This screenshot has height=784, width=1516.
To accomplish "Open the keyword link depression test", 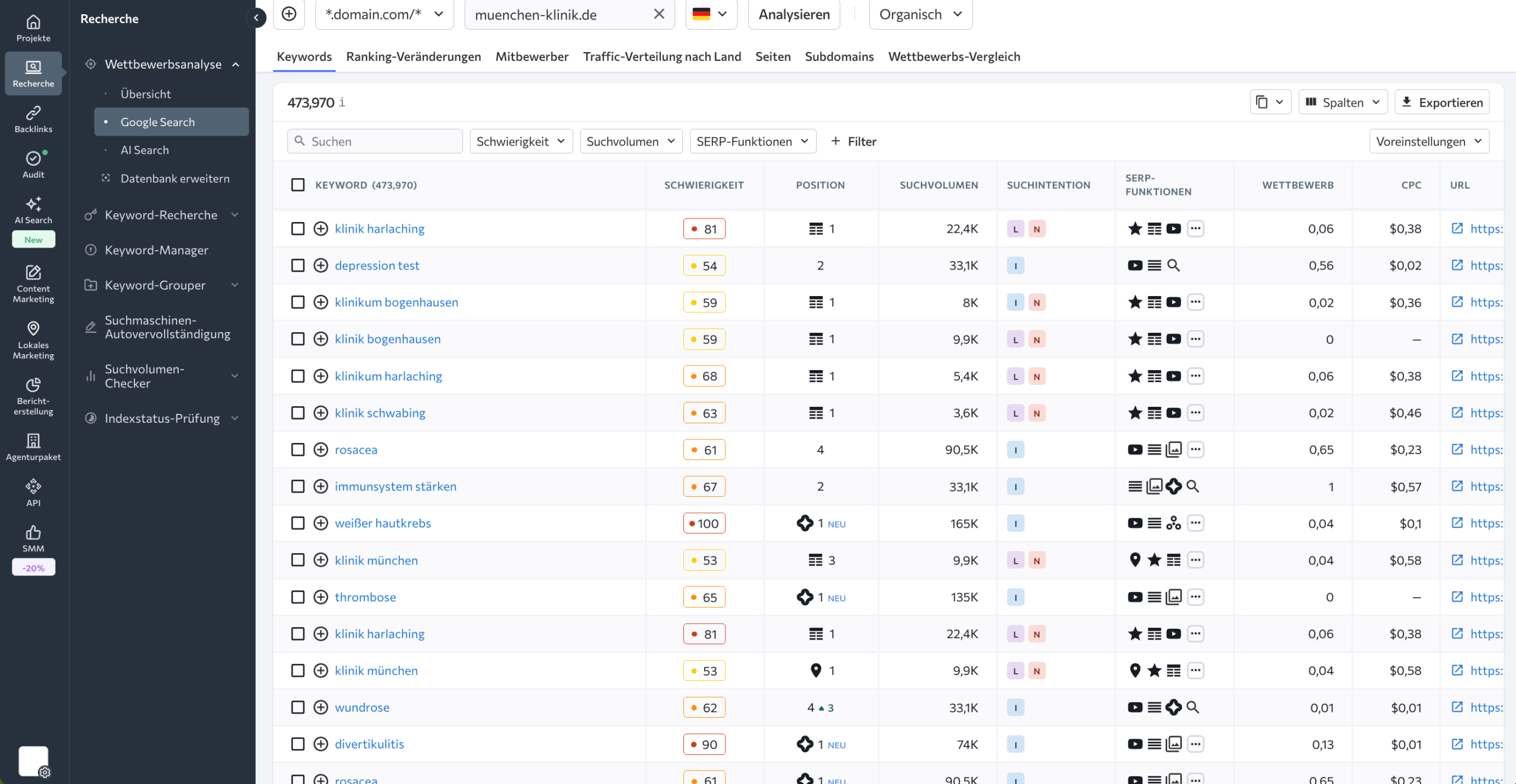I will click(x=377, y=265).
